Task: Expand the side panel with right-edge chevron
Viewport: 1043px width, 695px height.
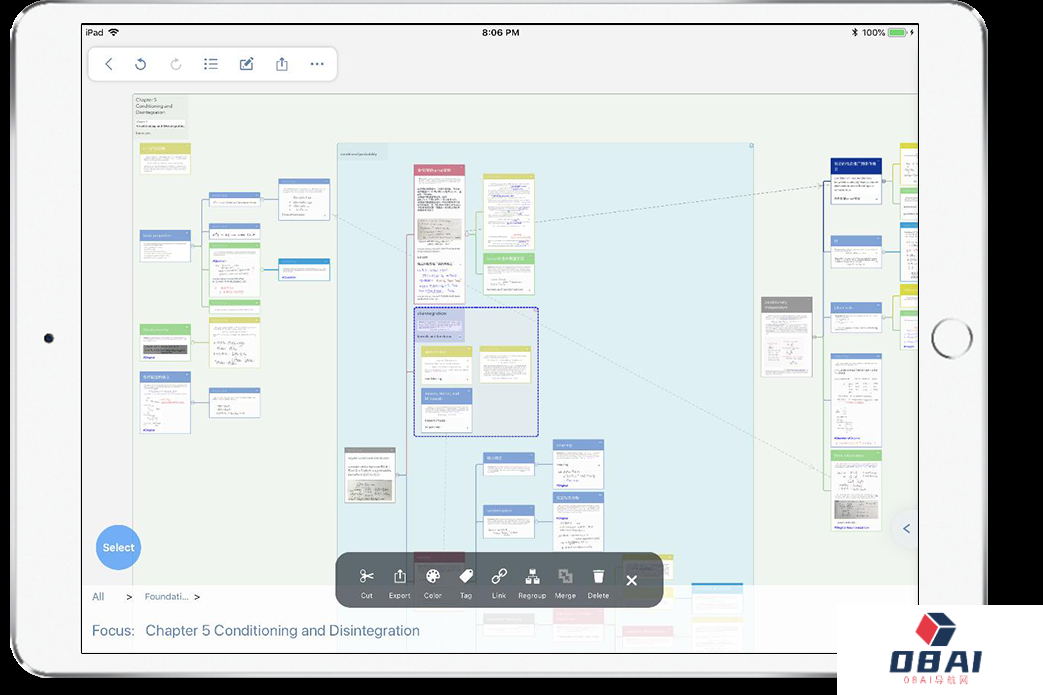Action: [x=906, y=529]
